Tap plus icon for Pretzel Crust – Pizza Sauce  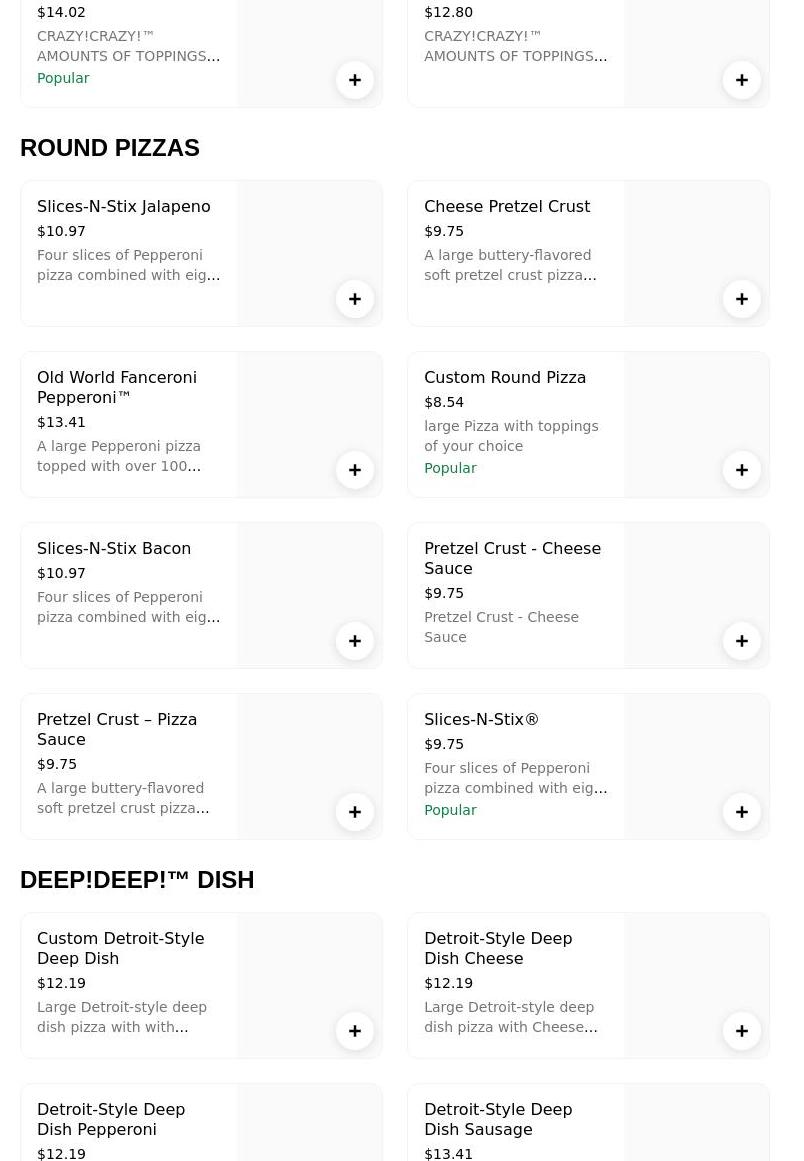coord(355,812)
